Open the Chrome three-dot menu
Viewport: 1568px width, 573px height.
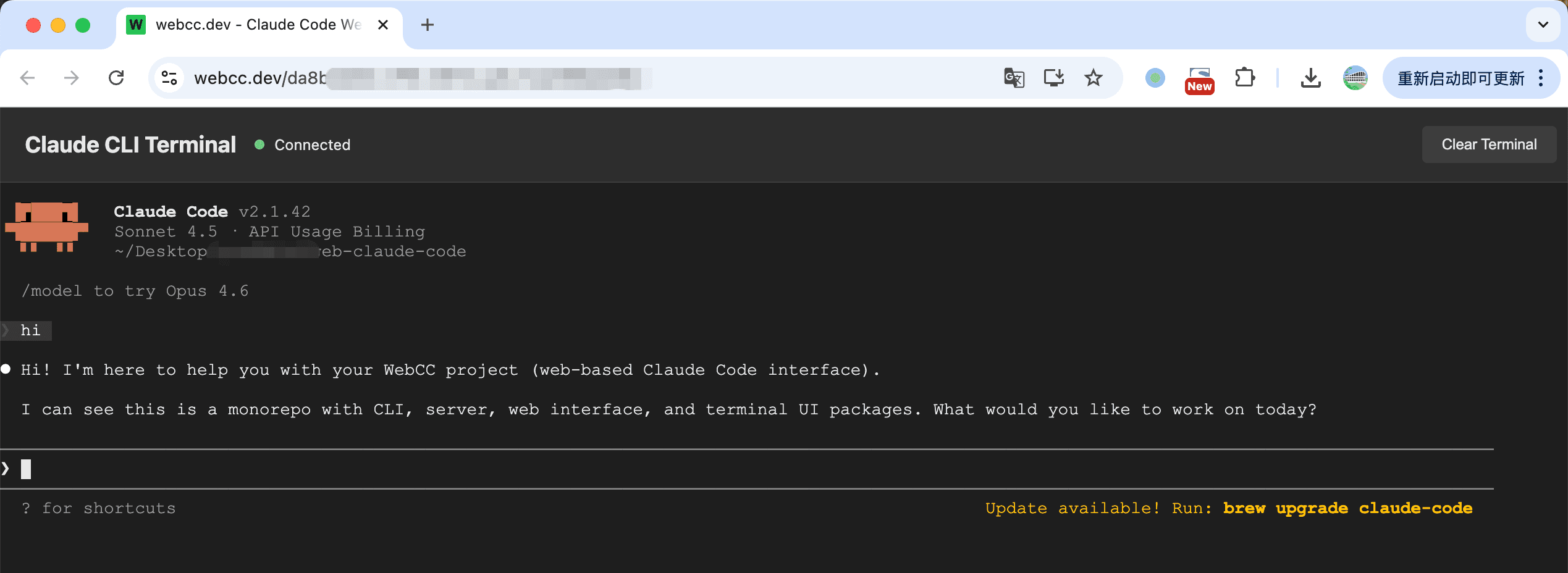click(1541, 78)
